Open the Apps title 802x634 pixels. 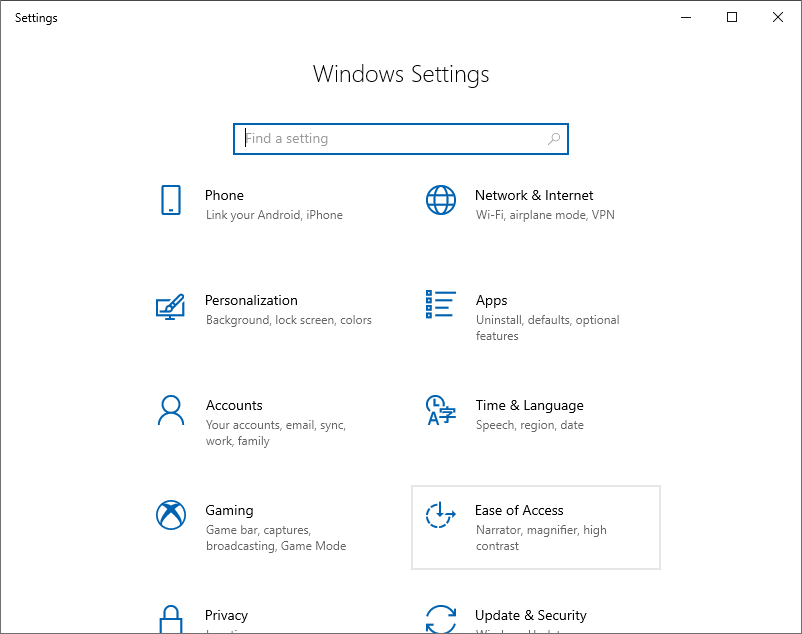(x=492, y=301)
